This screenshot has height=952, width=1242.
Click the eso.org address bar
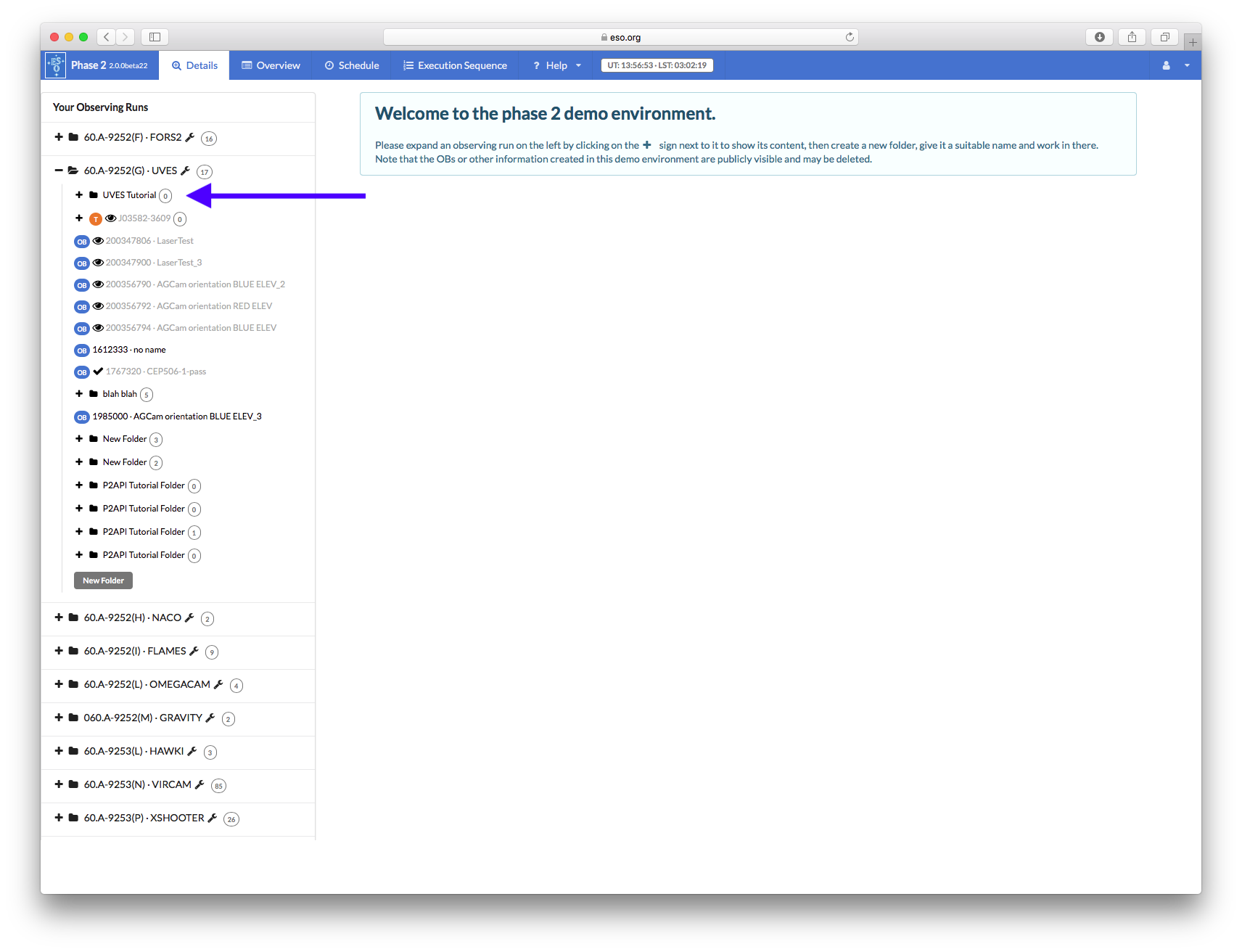pyautogui.click(x=620, y=37)
